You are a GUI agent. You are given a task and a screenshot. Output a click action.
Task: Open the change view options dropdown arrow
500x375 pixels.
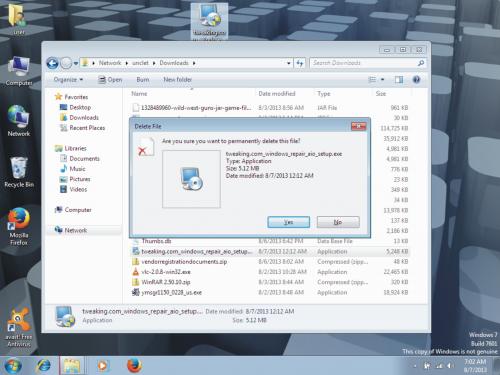pos(382,80)
